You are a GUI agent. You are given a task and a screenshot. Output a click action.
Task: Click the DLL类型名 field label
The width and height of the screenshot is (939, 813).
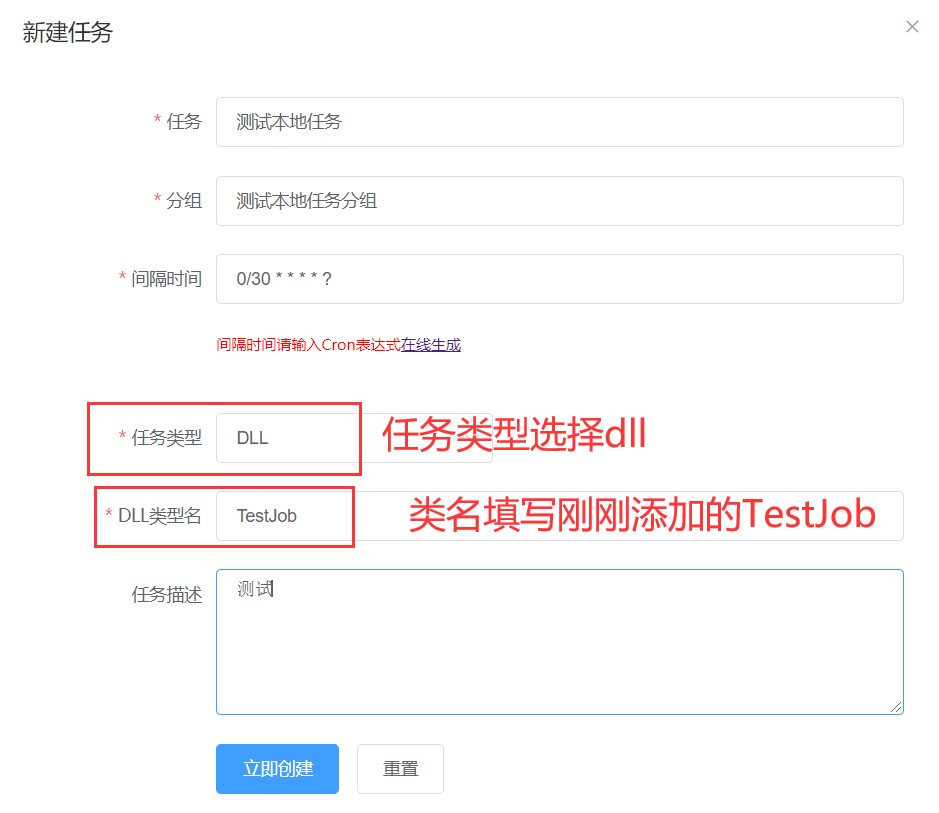pos(159,516)
